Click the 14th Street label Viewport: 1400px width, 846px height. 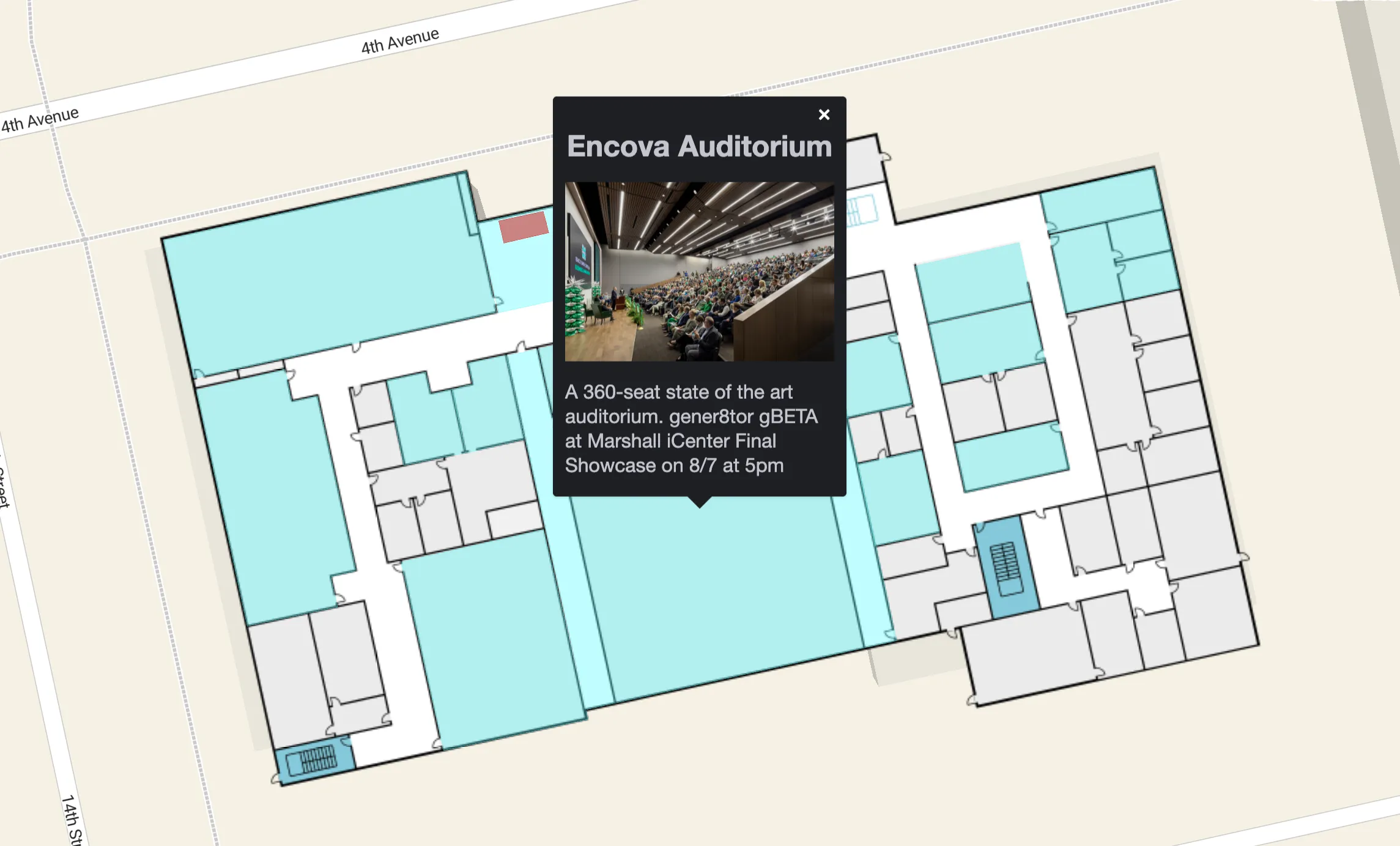[x=72, y=820]
